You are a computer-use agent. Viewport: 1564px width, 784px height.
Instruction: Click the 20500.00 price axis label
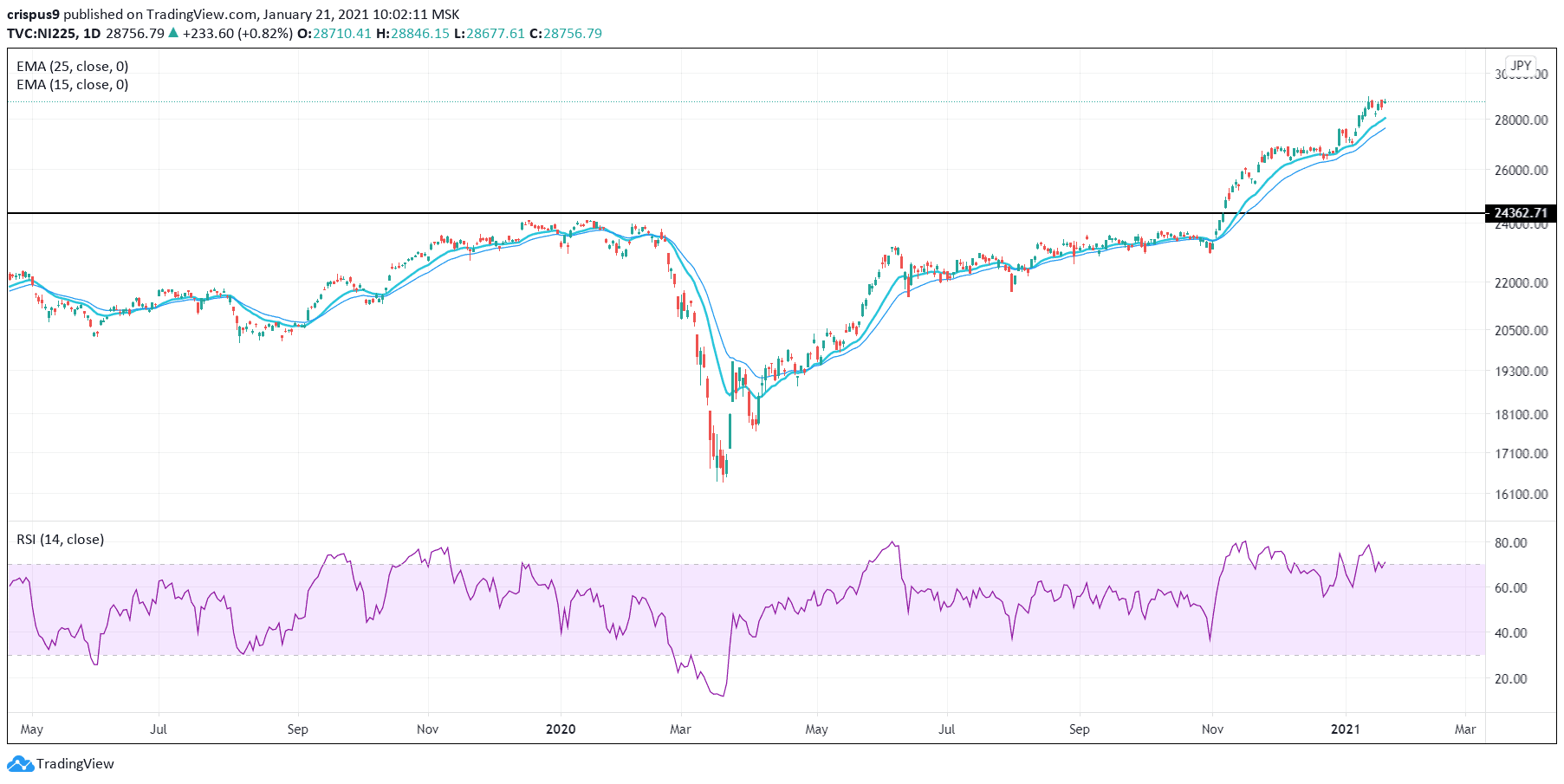tap(1522, 330)
